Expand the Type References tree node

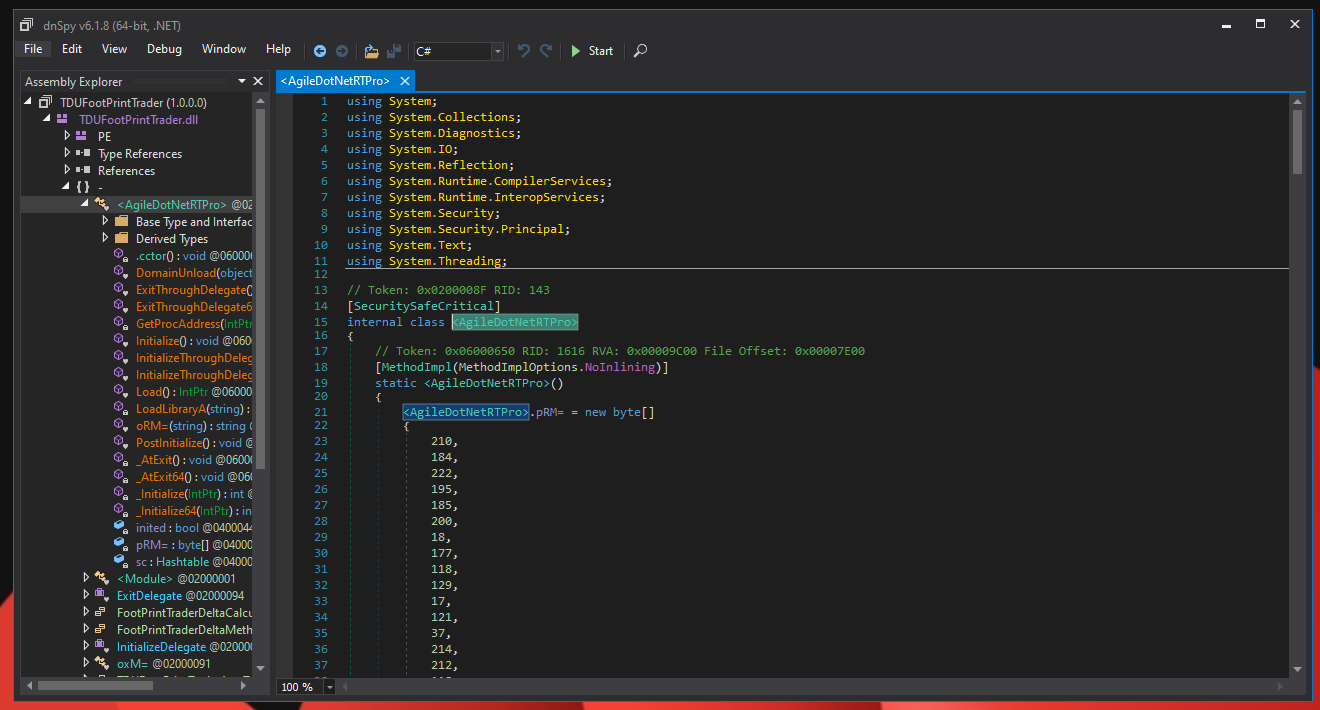[68, 153]
